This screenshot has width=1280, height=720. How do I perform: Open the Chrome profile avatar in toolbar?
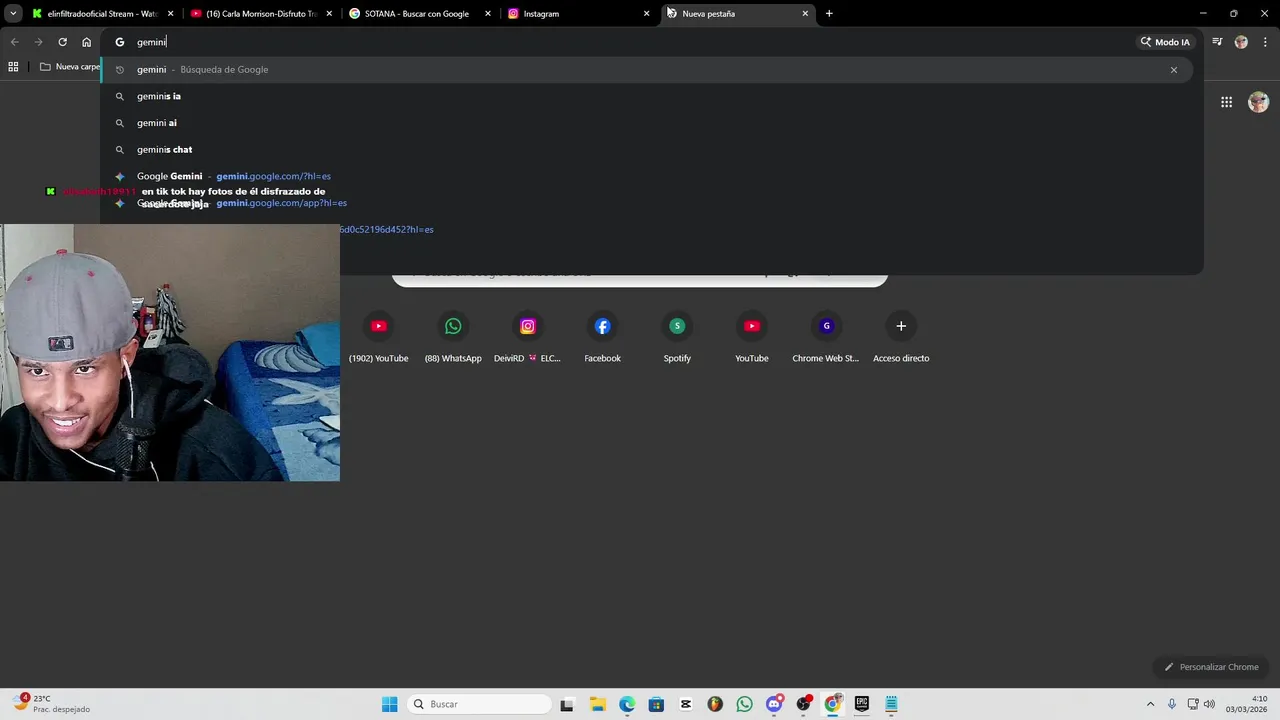click(1241, 42)
